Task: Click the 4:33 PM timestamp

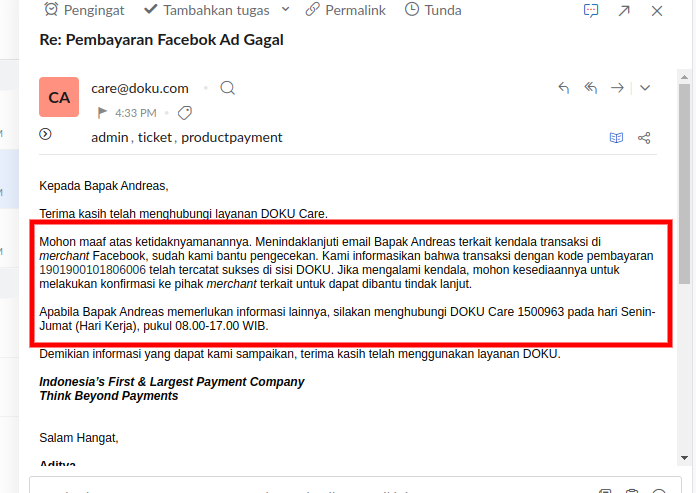Action: coord(136,113)
